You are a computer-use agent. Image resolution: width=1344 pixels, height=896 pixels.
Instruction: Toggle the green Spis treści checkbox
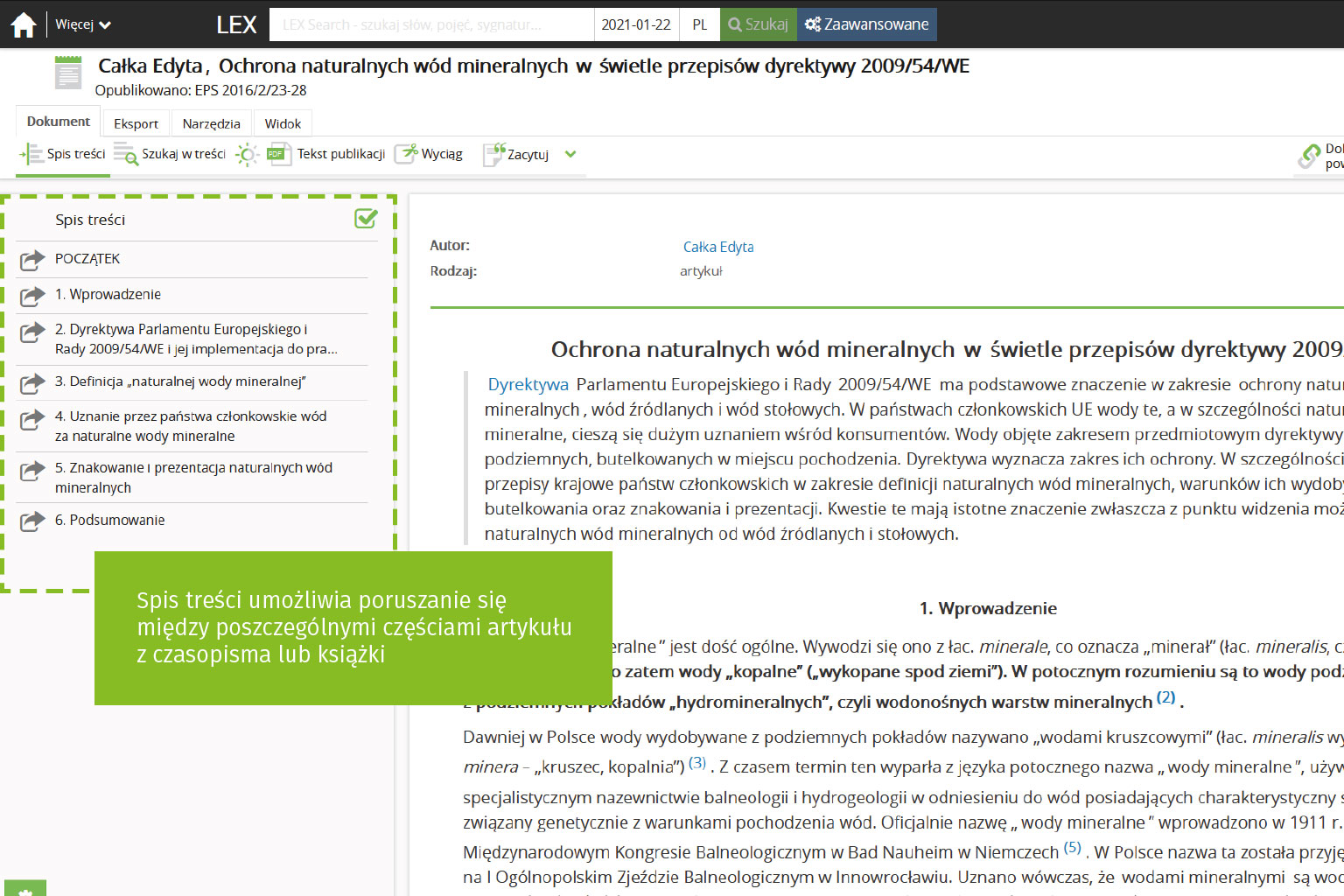(366, 219)
